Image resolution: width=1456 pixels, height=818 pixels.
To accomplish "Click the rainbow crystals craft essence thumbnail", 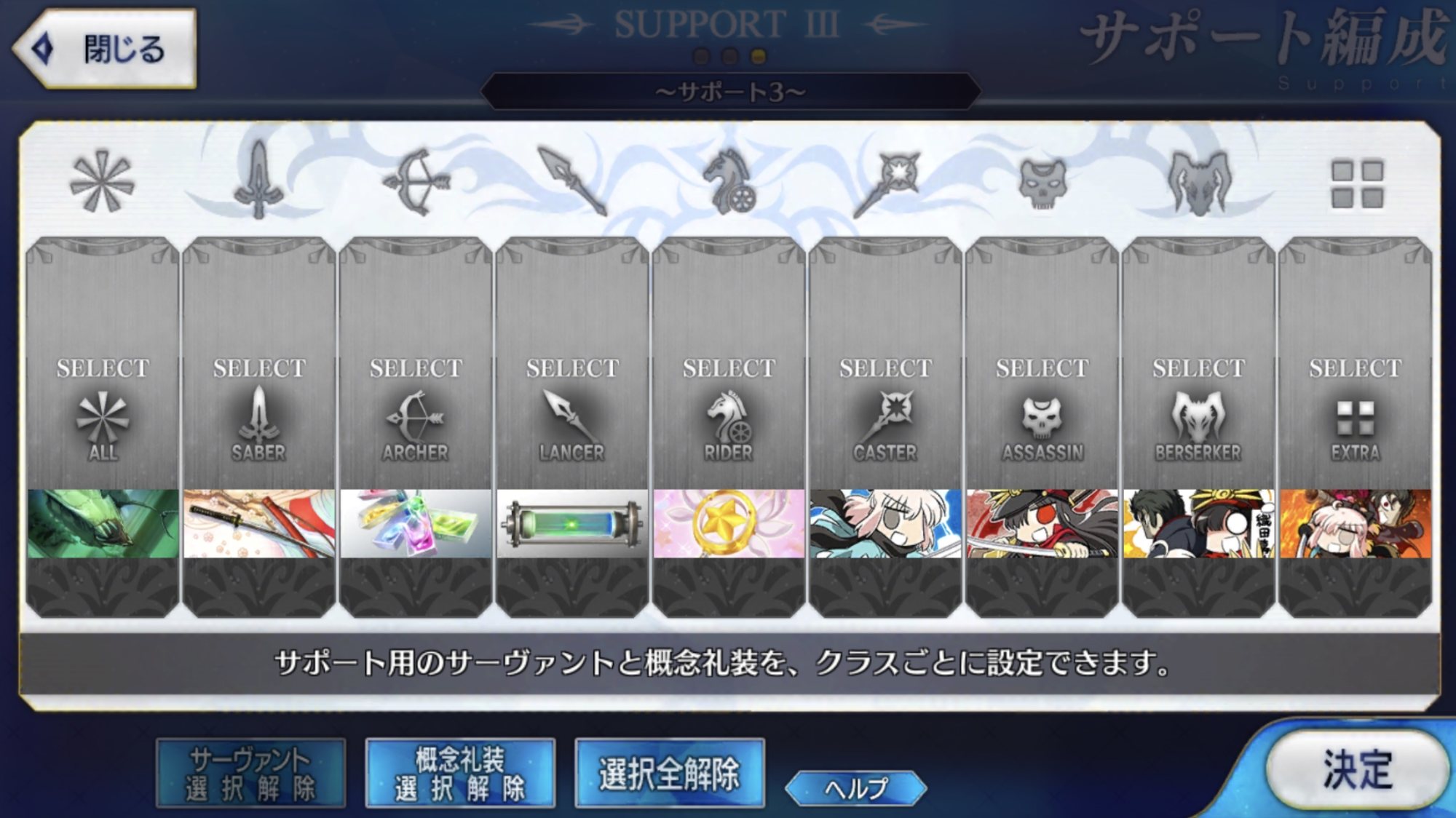I will [416, 524].
